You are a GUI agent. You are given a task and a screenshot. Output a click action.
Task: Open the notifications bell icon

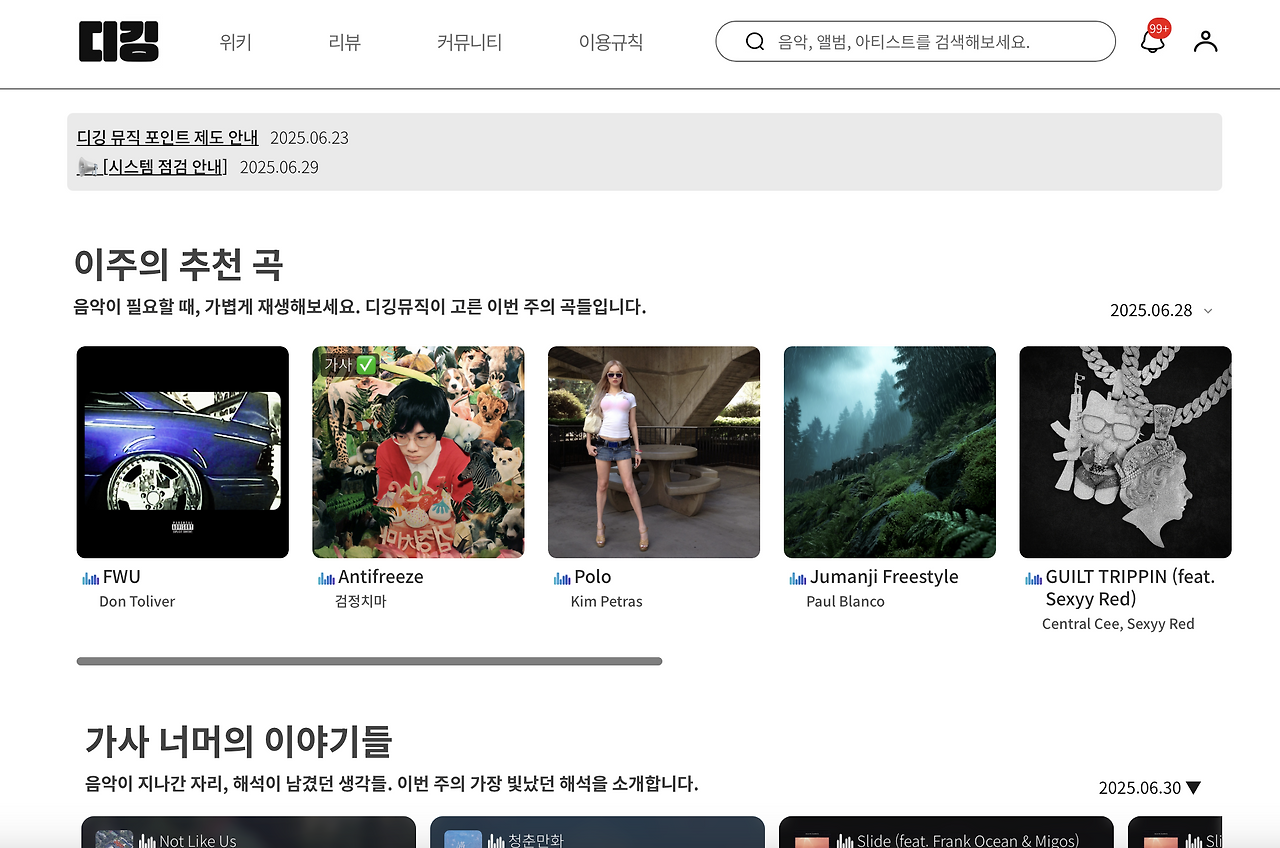tap(1153, 41)
